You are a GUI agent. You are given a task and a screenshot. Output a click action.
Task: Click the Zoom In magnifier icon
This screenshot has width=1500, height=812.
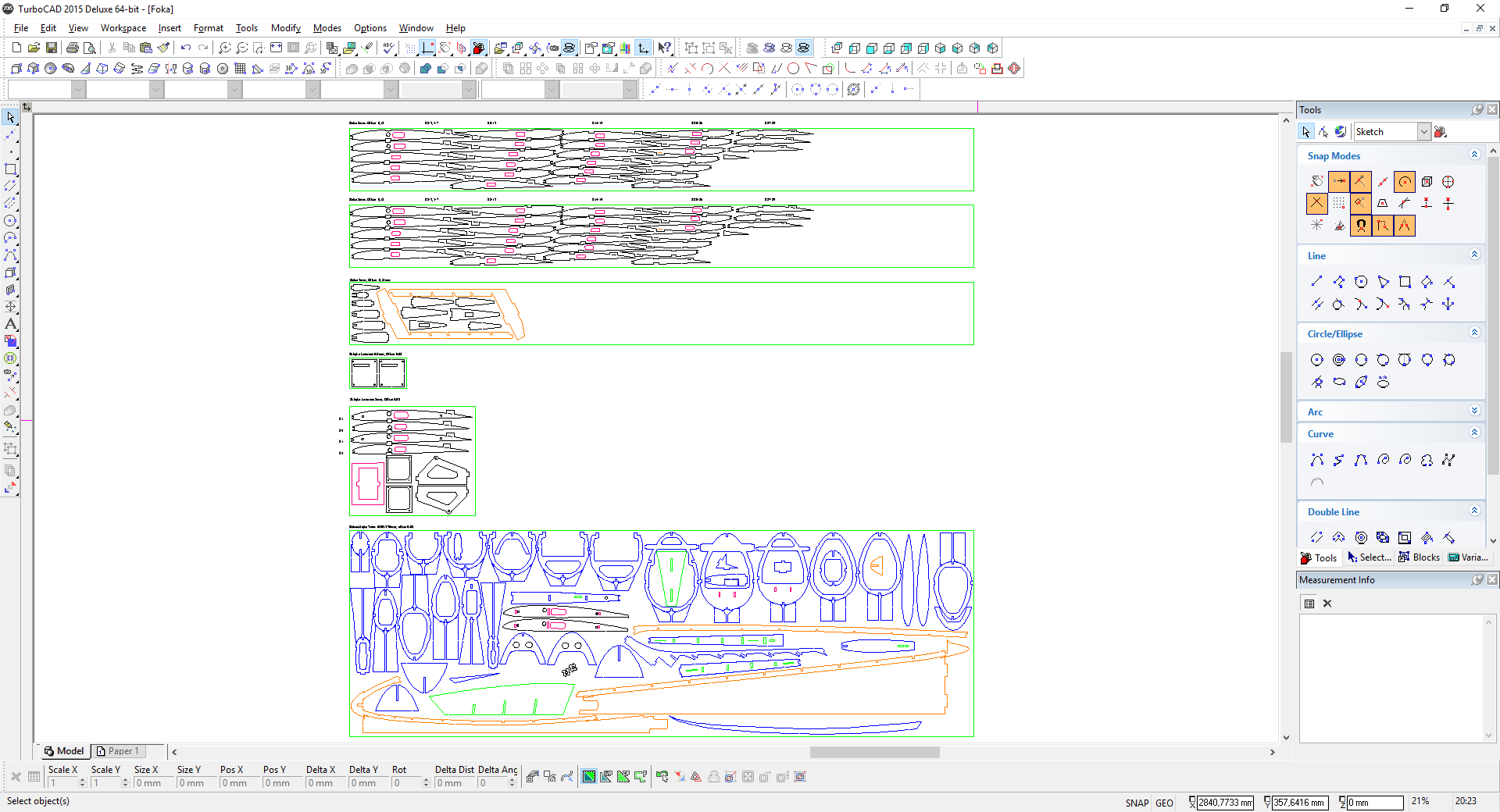(x=224, y=48)
